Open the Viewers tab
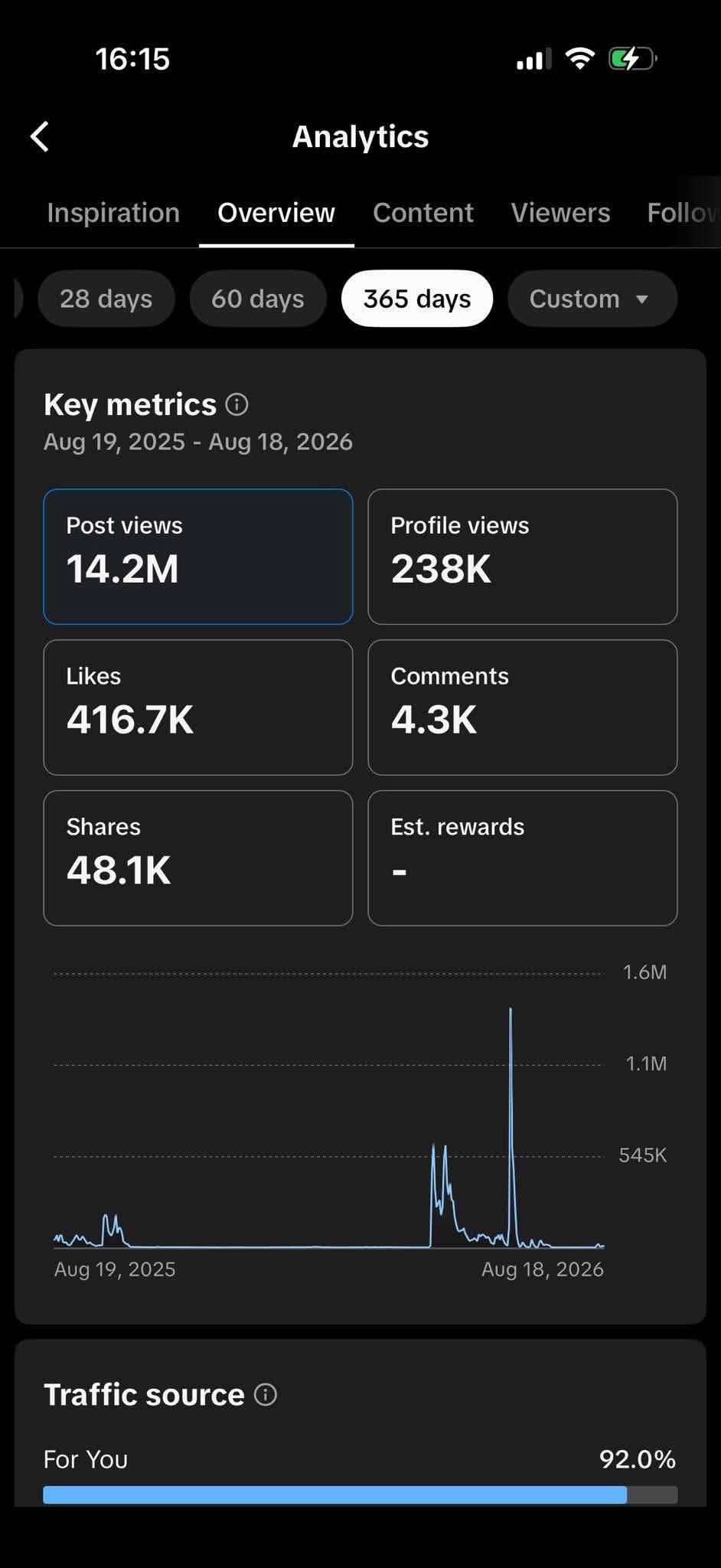The image size is (721, 1568). coord(561,213)
